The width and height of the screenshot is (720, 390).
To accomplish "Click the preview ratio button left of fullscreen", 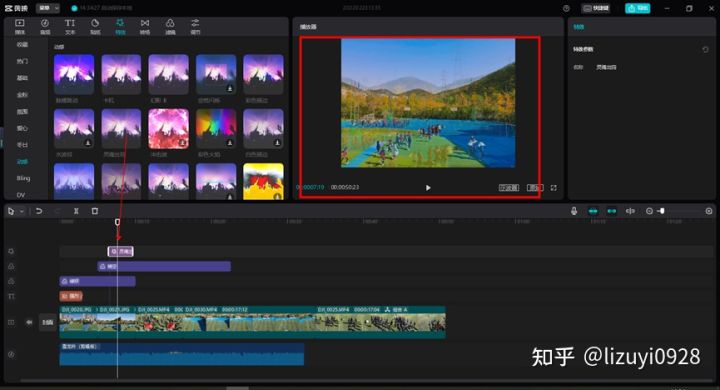I will 535,187.
